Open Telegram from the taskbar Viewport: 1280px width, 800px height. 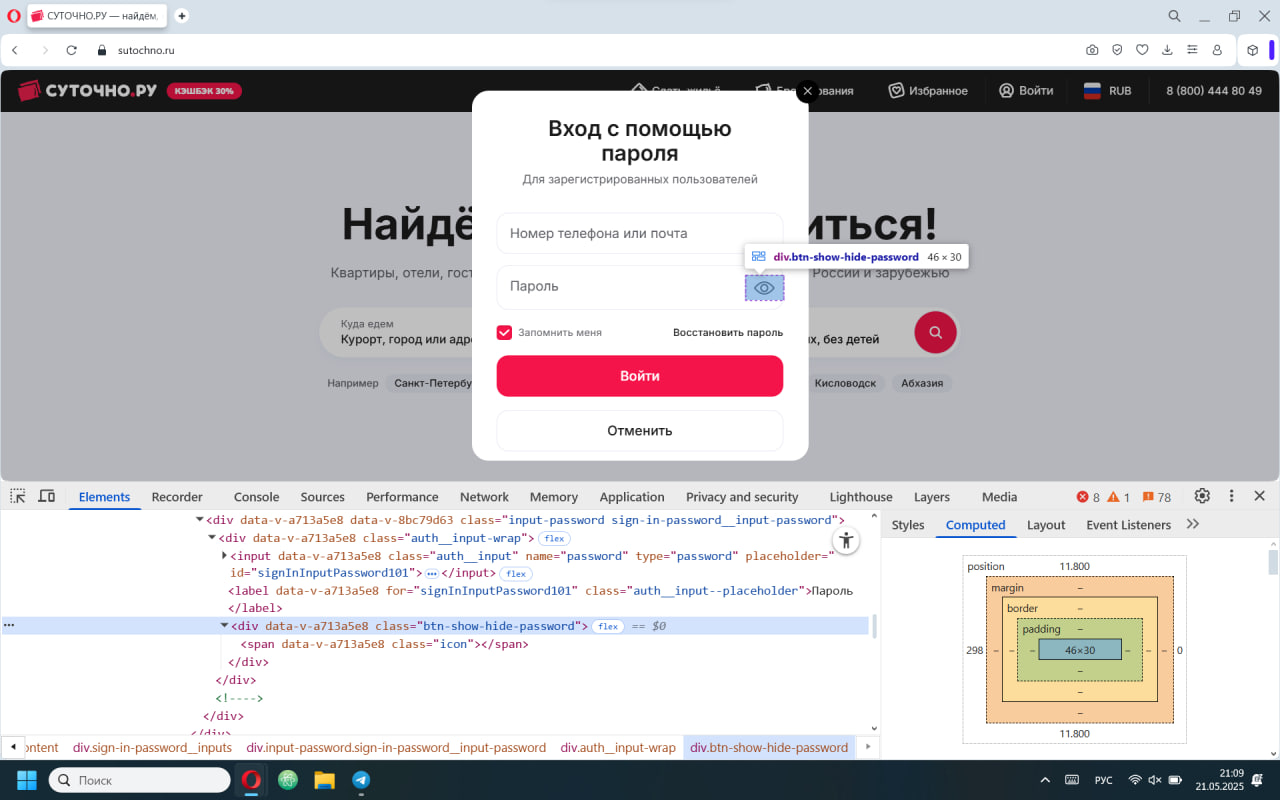point(361,779)
